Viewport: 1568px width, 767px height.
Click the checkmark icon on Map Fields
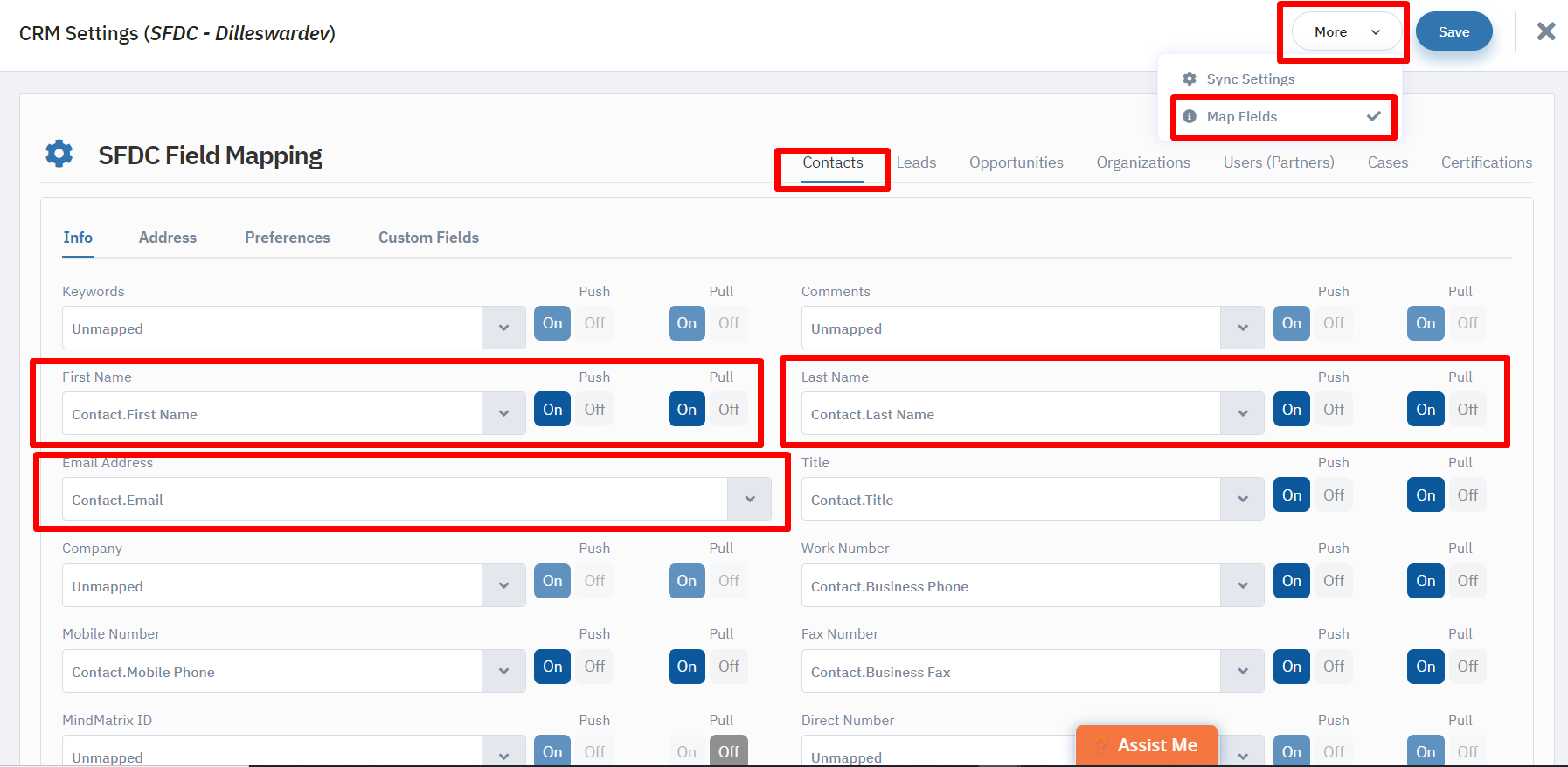pos(1374,116)
